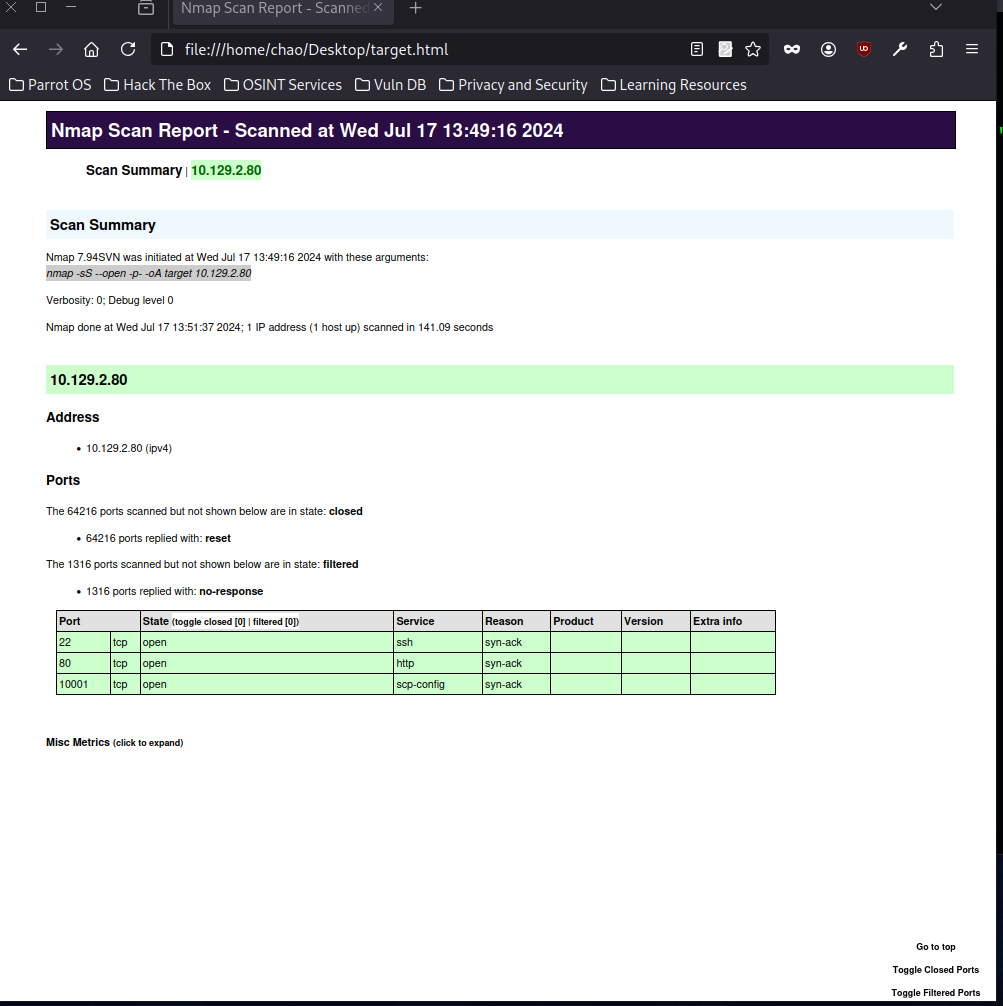Click the translate page icon in address bar

(725, 49)
